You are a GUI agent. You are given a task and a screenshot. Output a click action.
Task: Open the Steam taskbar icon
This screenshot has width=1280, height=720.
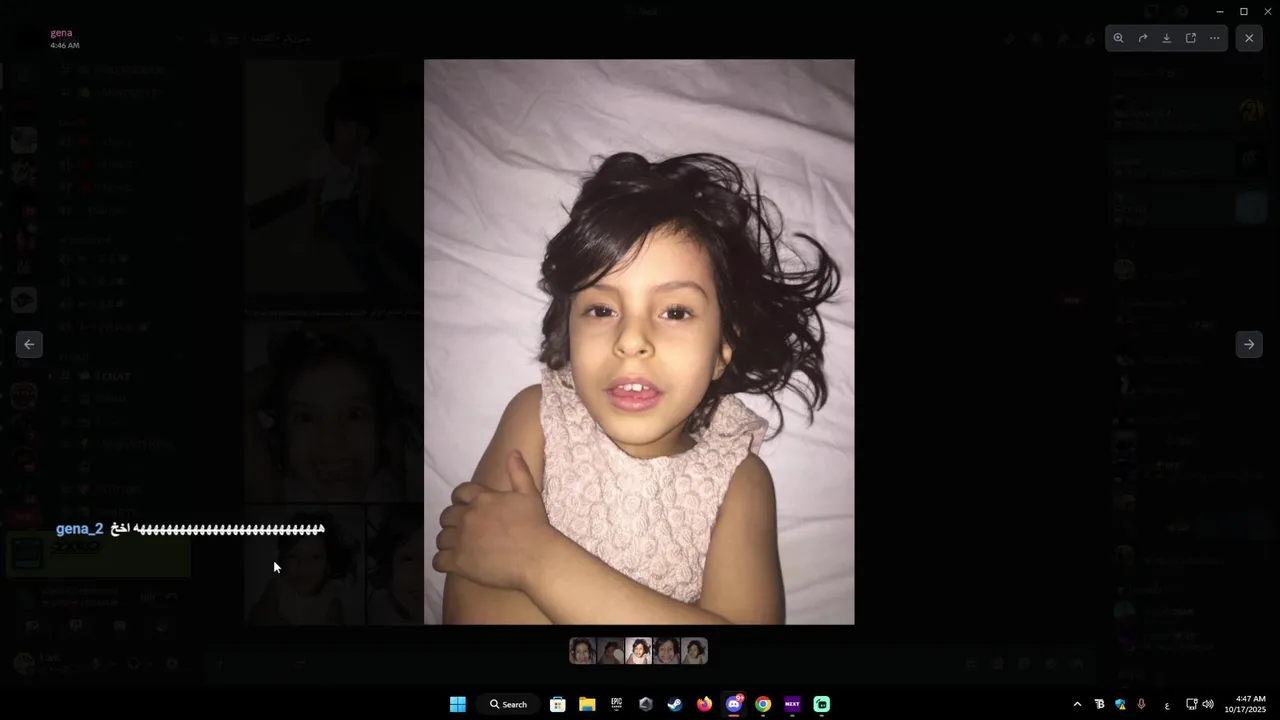(675, 704)
